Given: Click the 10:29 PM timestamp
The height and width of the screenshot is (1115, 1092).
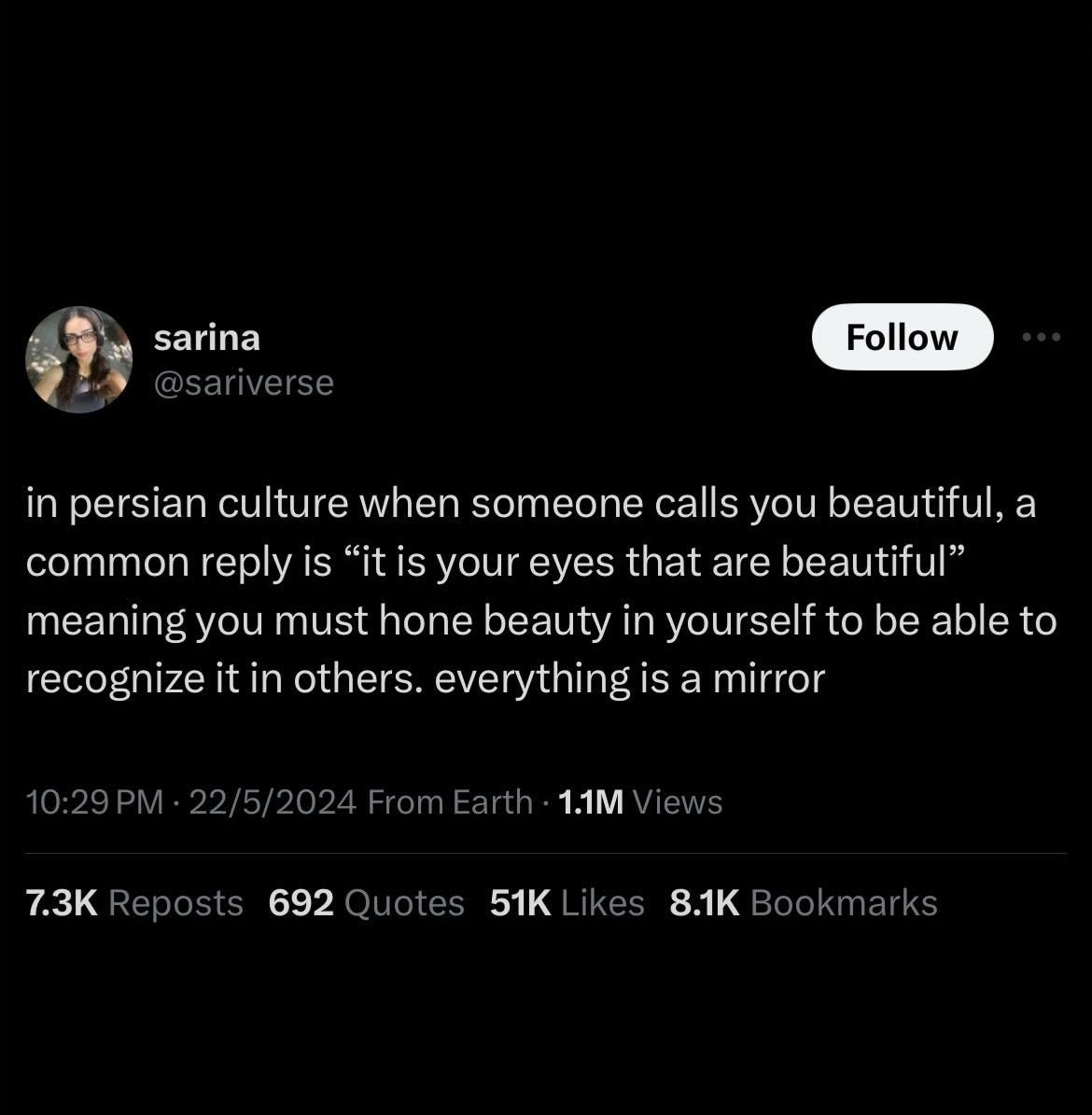Looking at the screenshot, I should [94, 802].
